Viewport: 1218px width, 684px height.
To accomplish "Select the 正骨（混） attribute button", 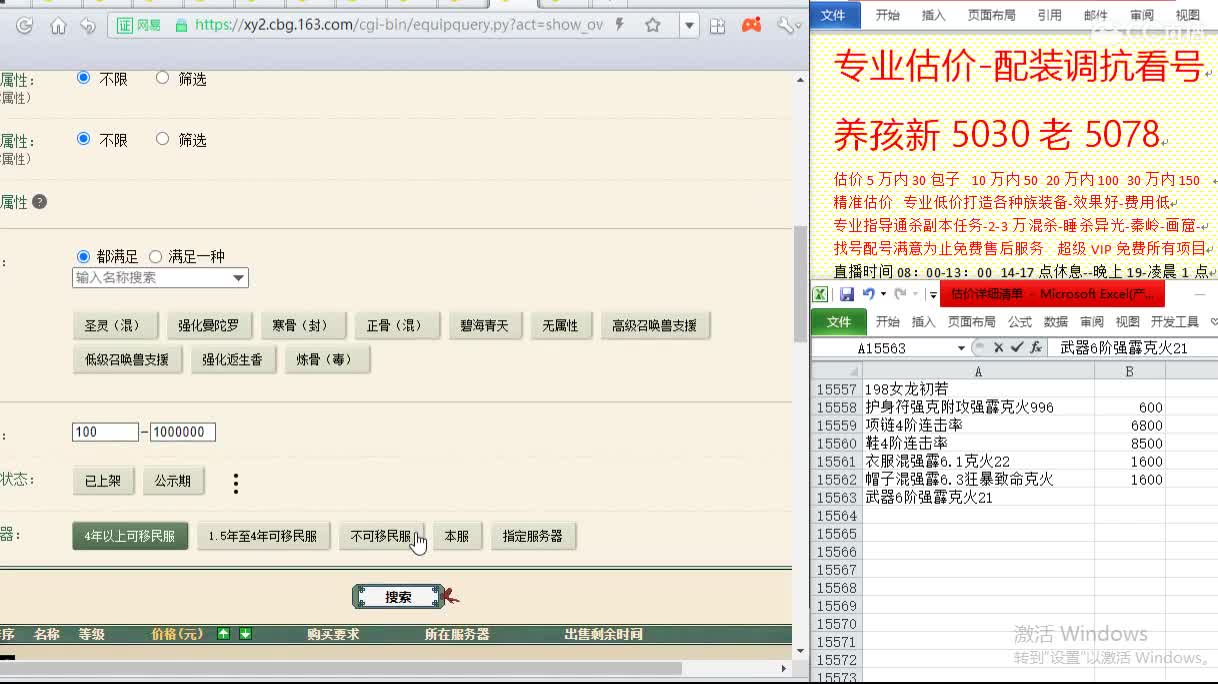I will coord(397,326).
